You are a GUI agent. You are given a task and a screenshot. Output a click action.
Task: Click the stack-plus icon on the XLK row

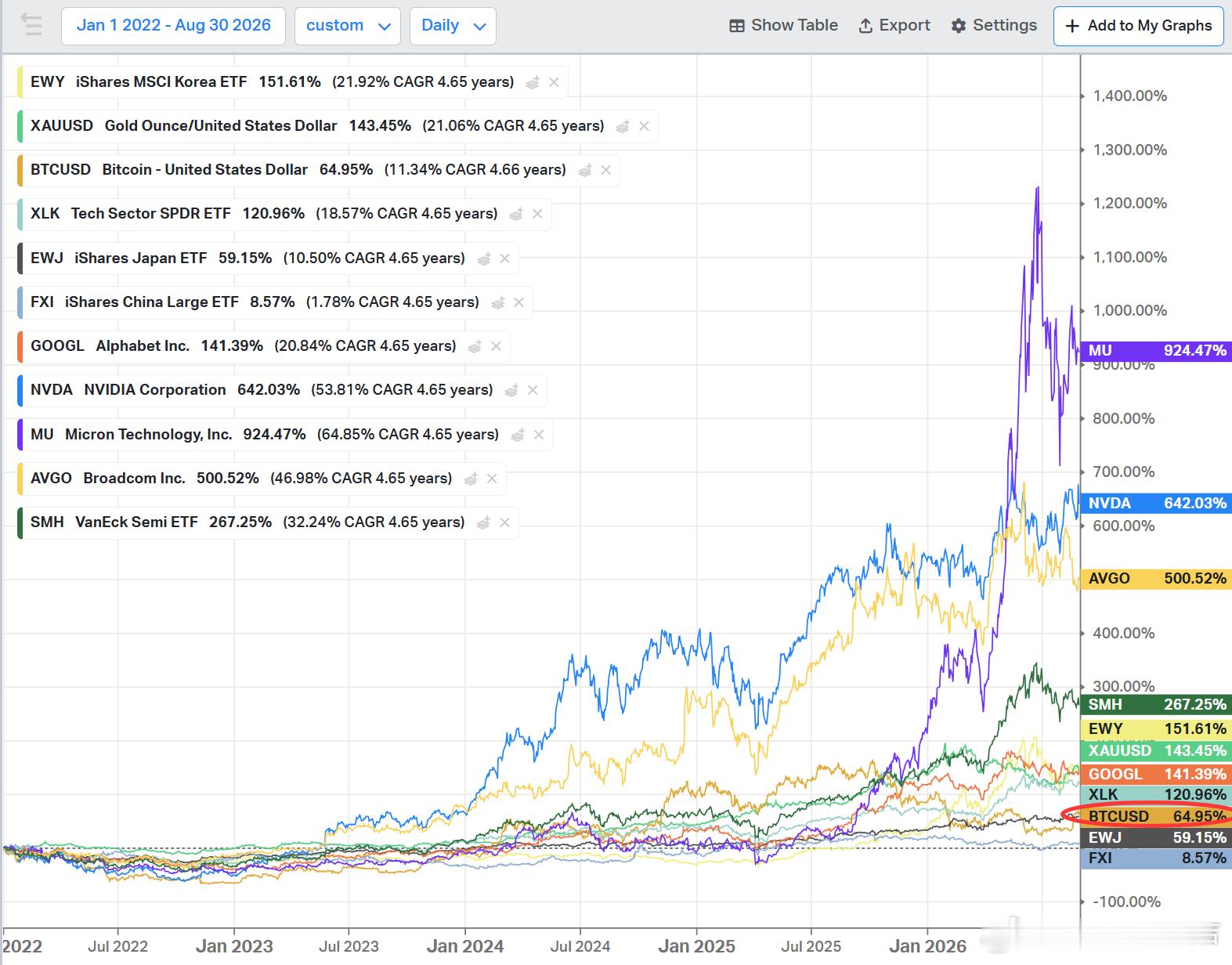coord(516,214)
